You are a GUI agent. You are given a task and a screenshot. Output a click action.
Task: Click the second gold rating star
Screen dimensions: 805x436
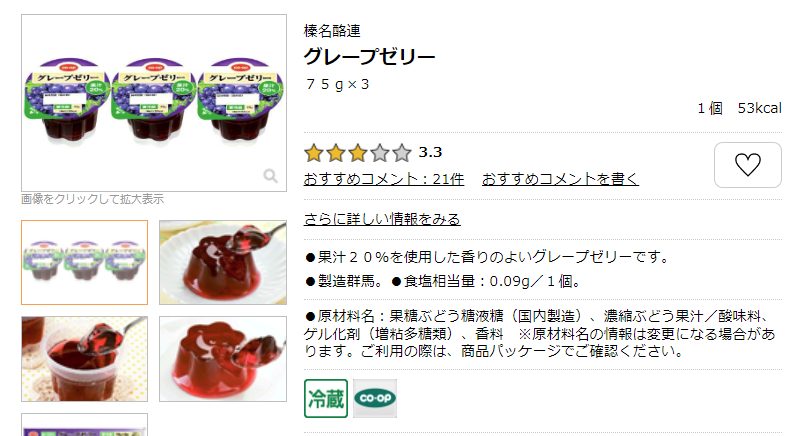[336, 153]
